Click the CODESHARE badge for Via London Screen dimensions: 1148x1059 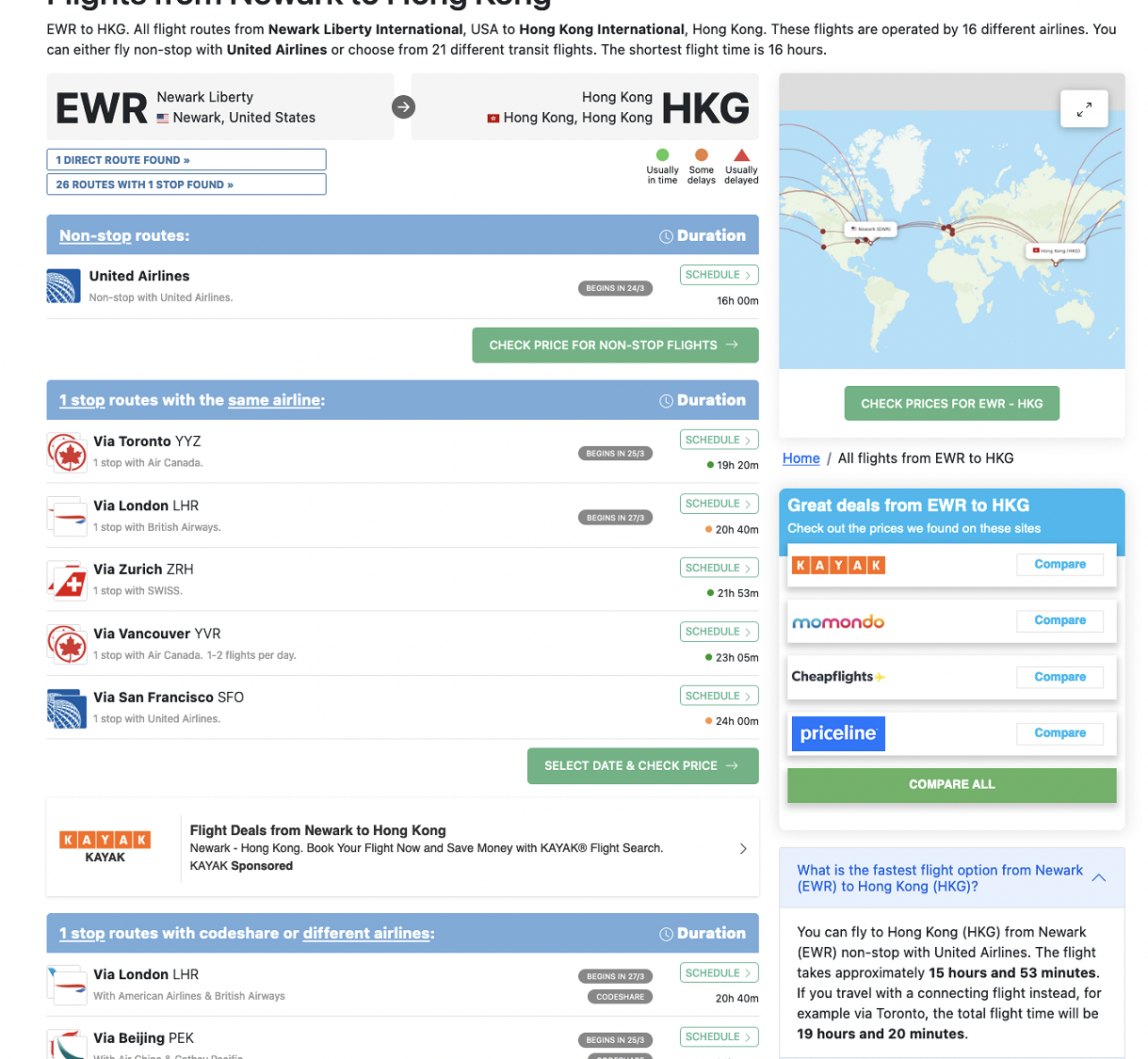(620, 997)
